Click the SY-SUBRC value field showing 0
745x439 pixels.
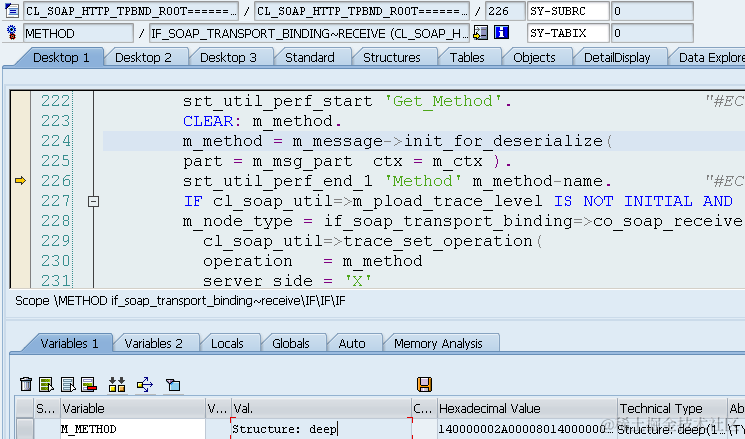click(x=652, y=11)
